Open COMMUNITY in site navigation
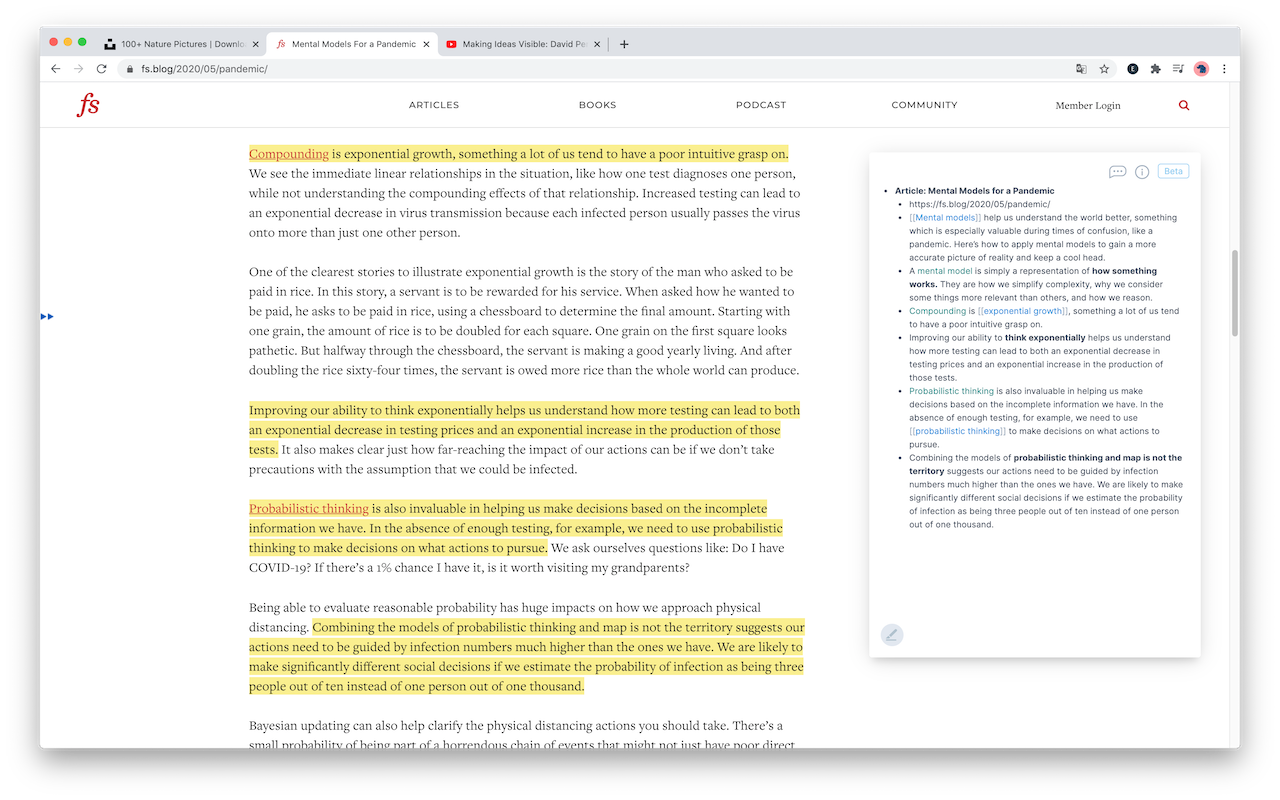1280x800 pixels. click(x=924, y=105)
